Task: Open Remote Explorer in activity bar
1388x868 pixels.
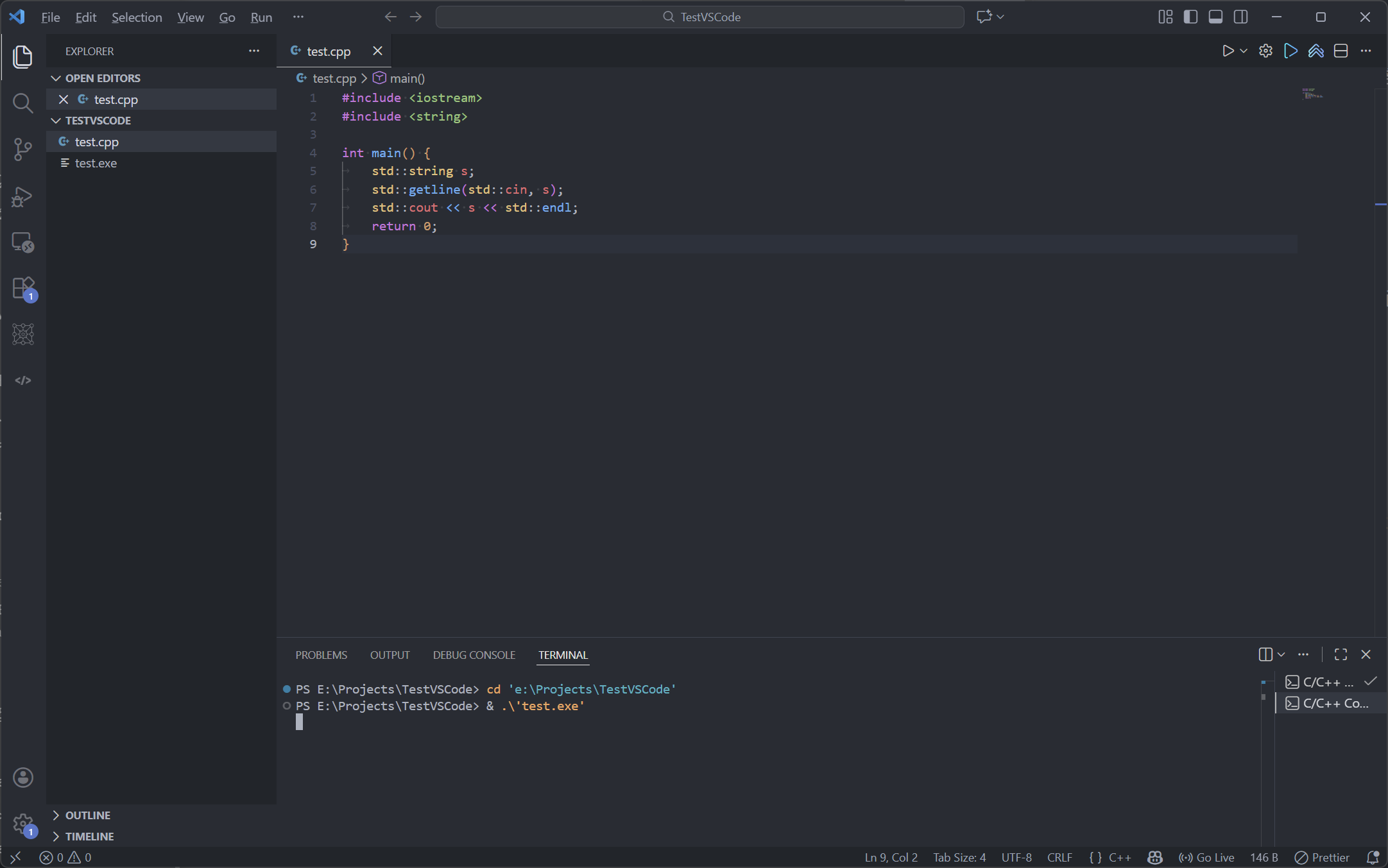Action: point(22,243)
